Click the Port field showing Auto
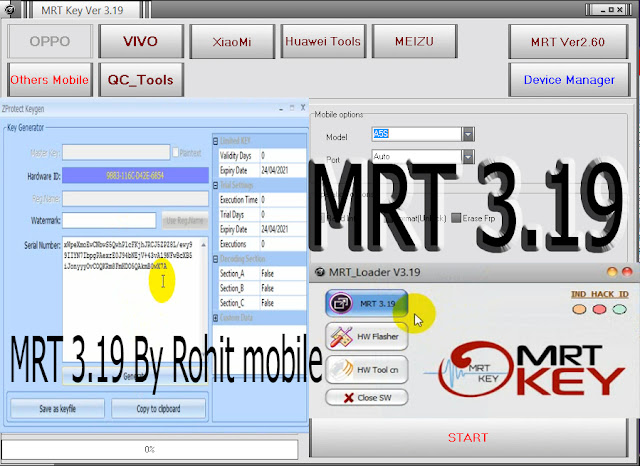The width and height of the screenshot is (640, 466). pos(416,156)
